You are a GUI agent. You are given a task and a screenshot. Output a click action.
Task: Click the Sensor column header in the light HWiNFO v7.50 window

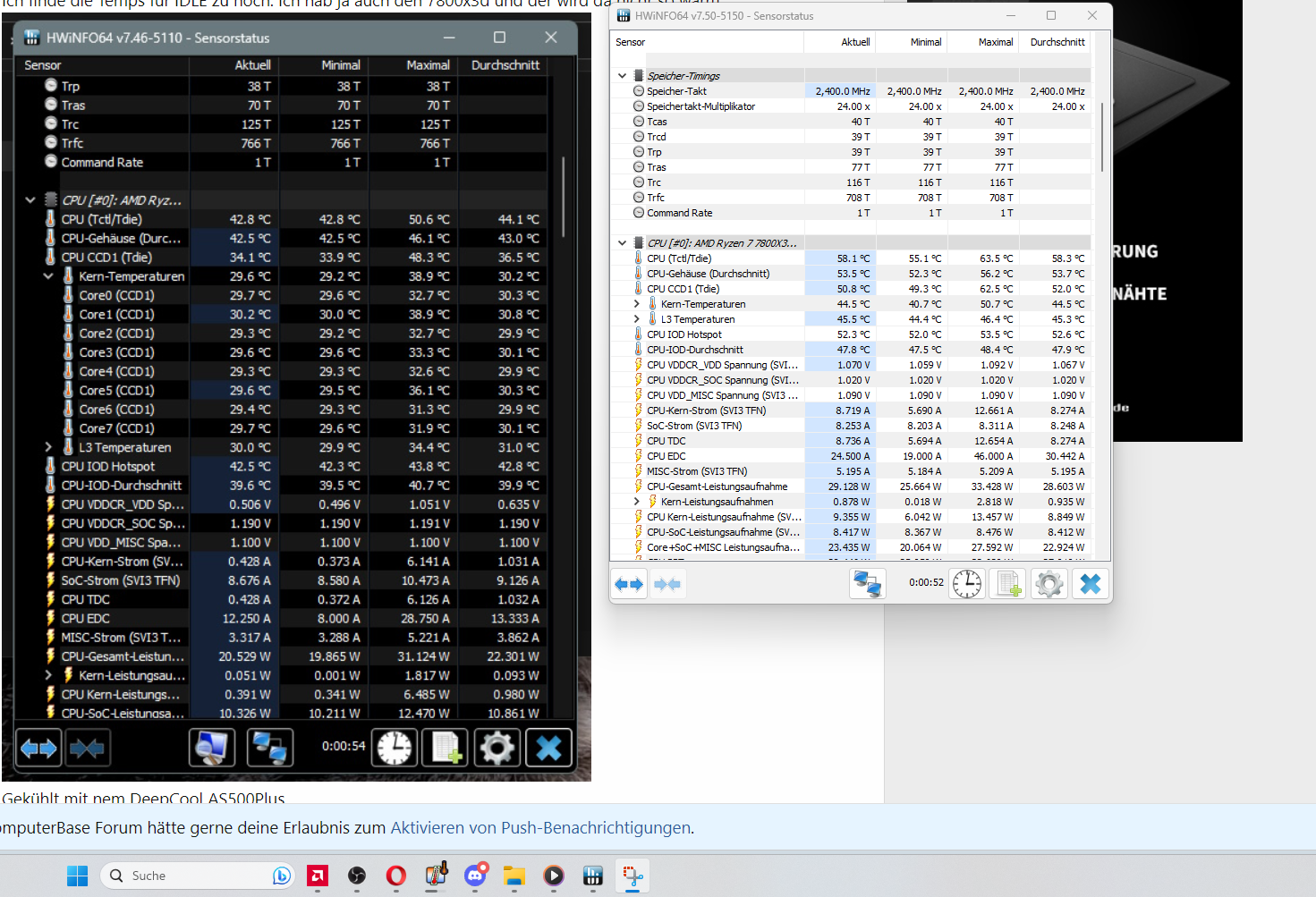pos(708,42)
